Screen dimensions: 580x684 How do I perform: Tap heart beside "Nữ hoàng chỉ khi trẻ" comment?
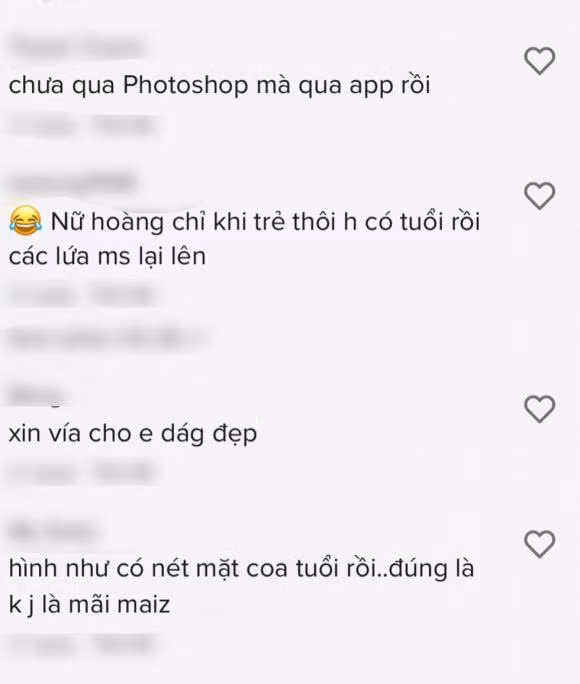click(539, 196)
